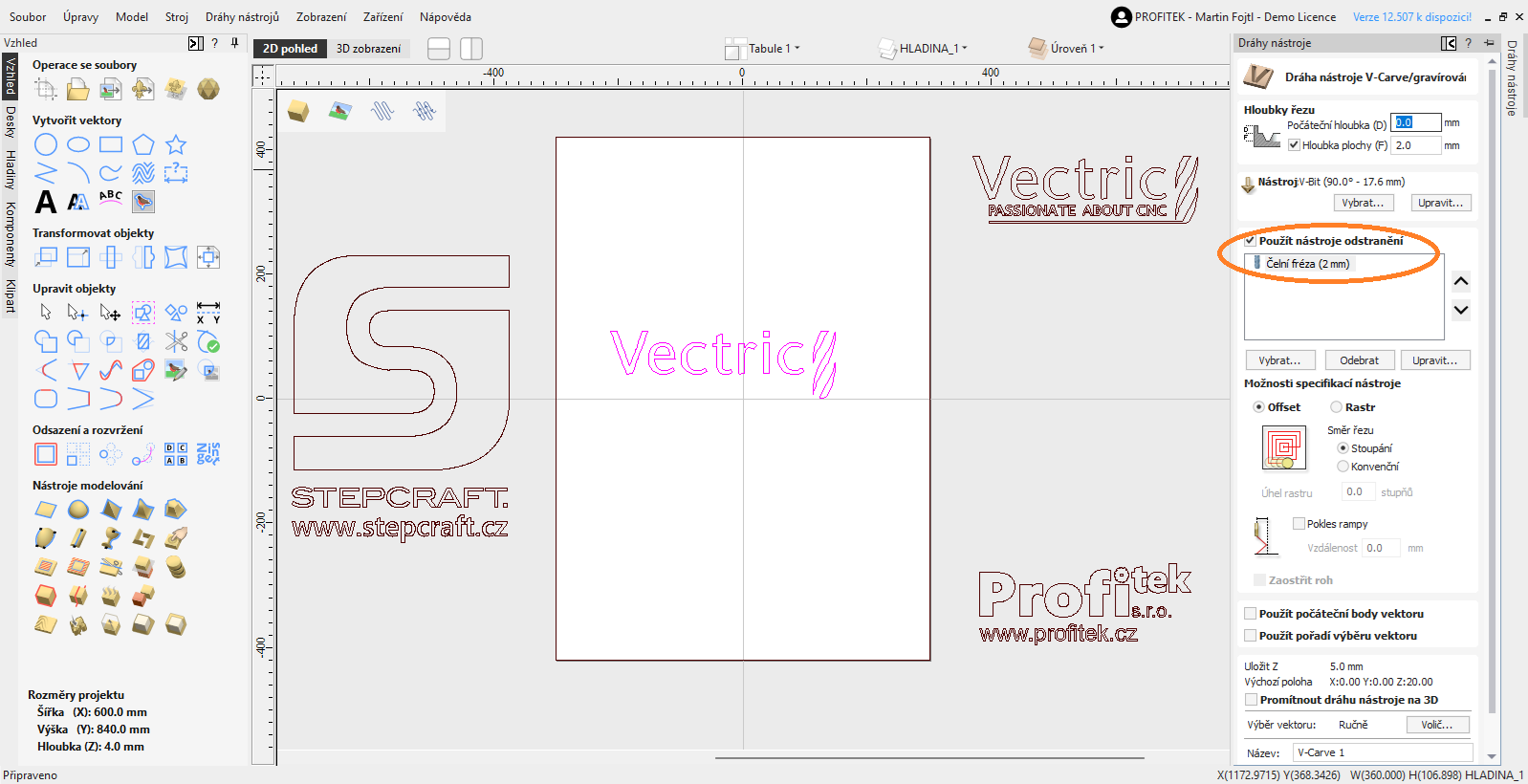
Task: Enable Pokles rampy checkbox
Action: point(1299,524)
